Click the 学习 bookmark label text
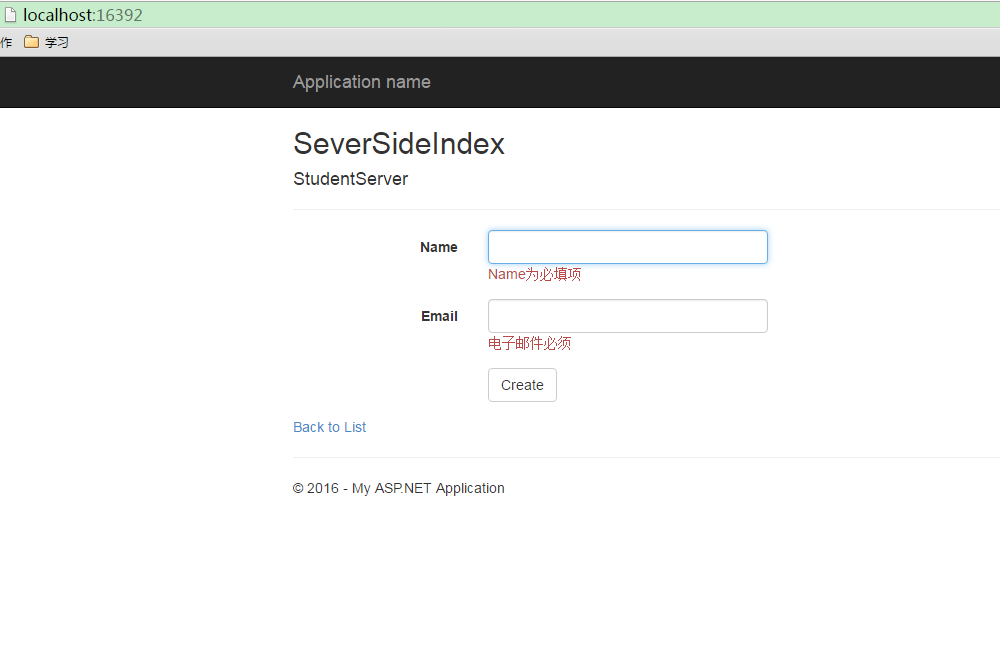 (57, 42)
